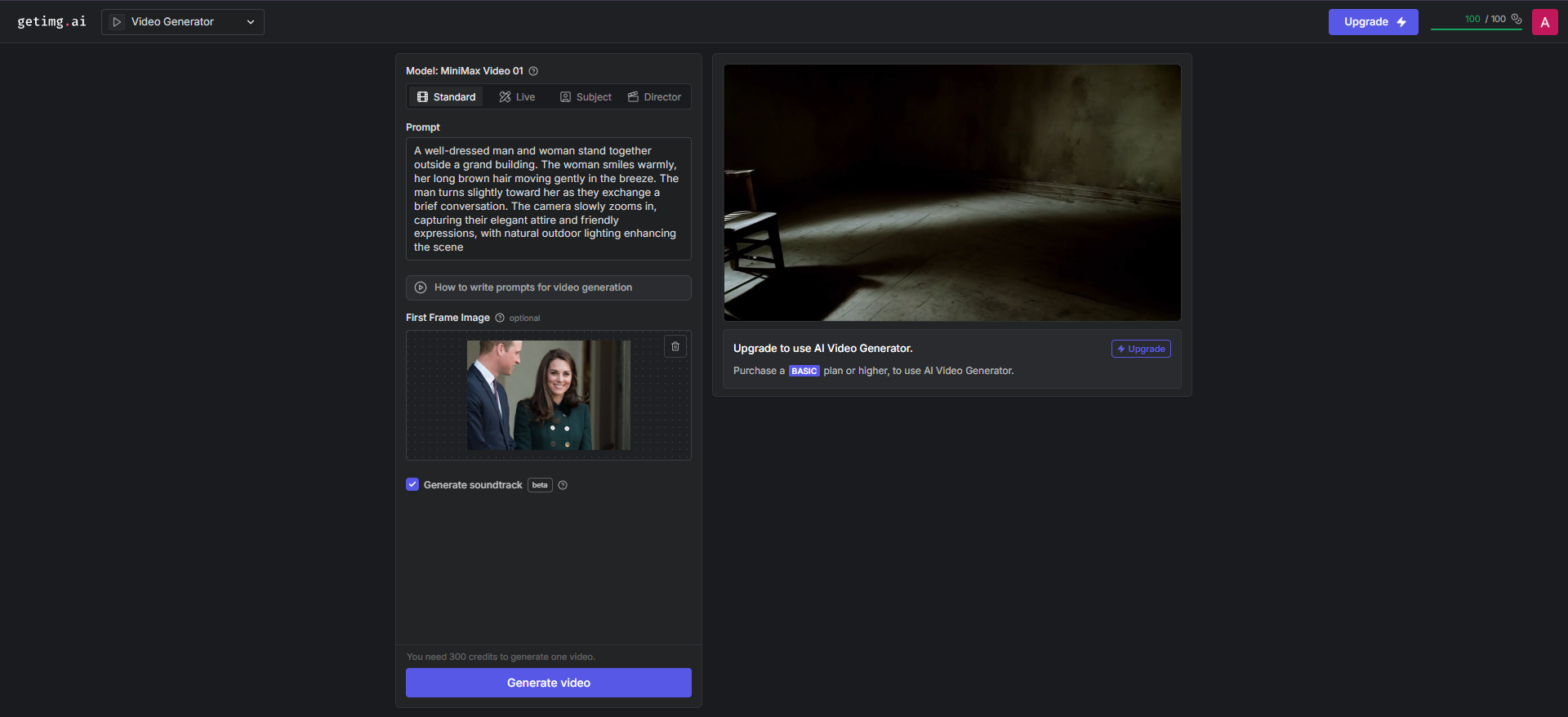1568x717 pixels.
Task: Click the Generate video button
Action: tap(549, 683)
